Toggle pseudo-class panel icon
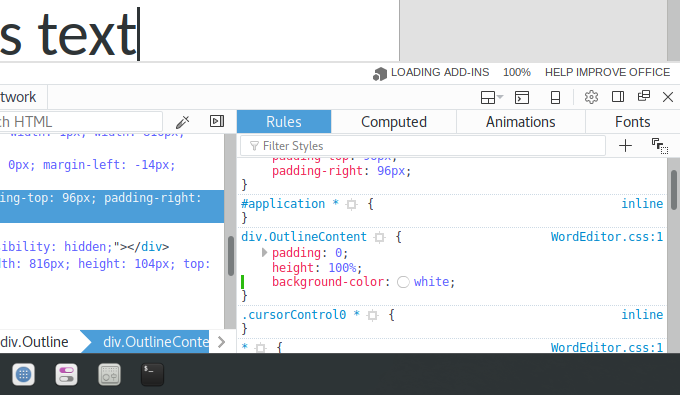680x395 pixels. point(660,146)
